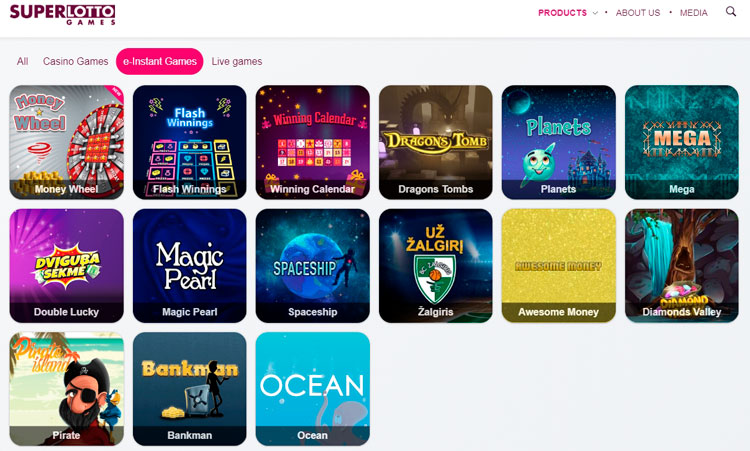The height and width of the screenshot is (451, 750).
Task: Open the Dragons Tombs game tile
Action: (436, 142)
